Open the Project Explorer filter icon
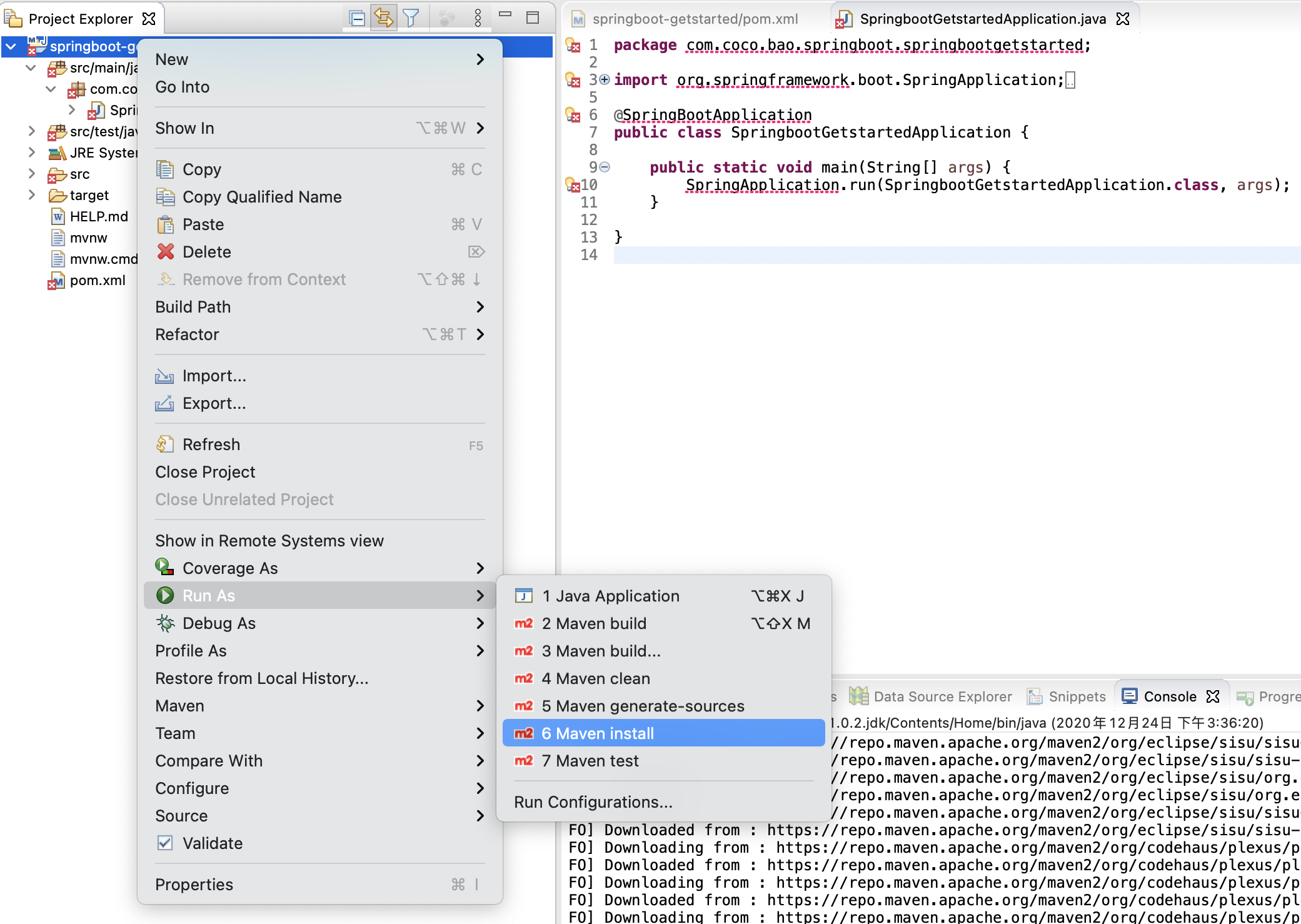The width and height of the screenshot is (1301, 924). [x=410, y=18]
